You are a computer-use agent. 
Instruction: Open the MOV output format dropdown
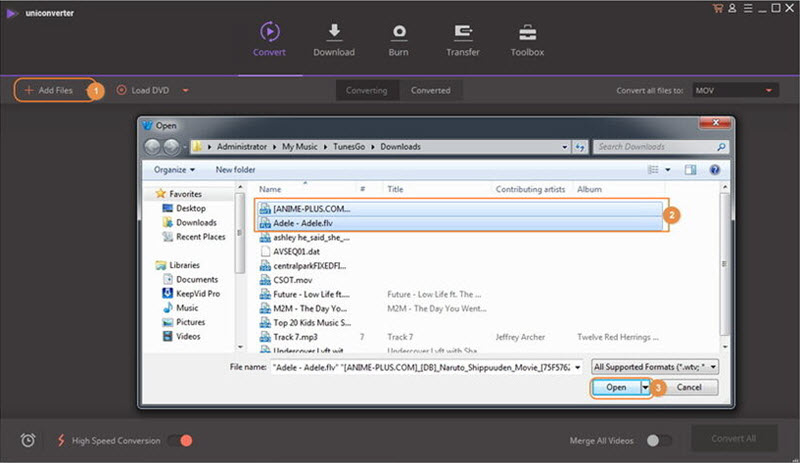point(735,90)
